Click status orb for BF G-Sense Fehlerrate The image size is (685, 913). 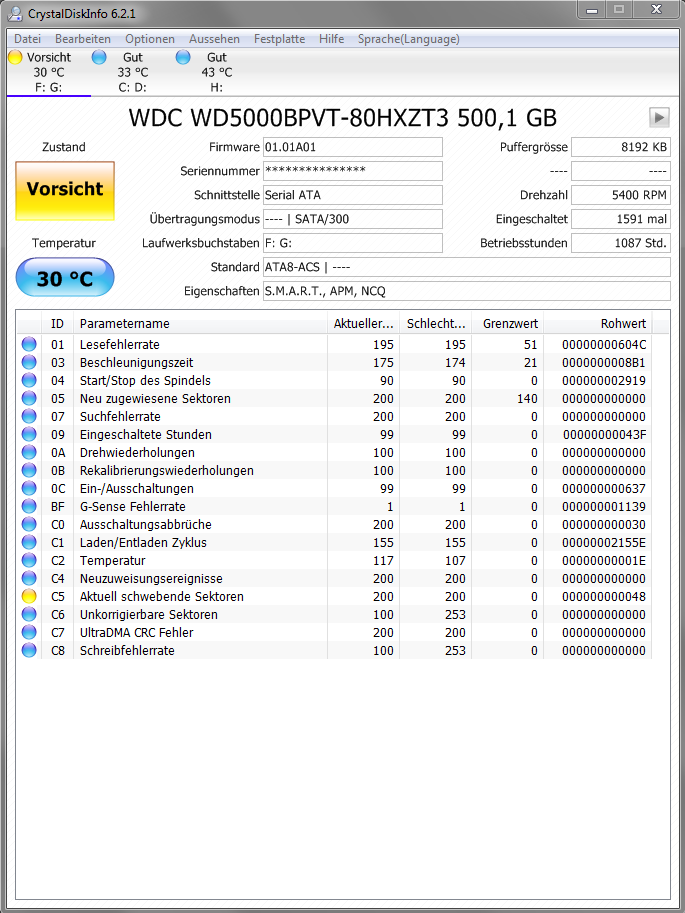(x=29, y=507)
